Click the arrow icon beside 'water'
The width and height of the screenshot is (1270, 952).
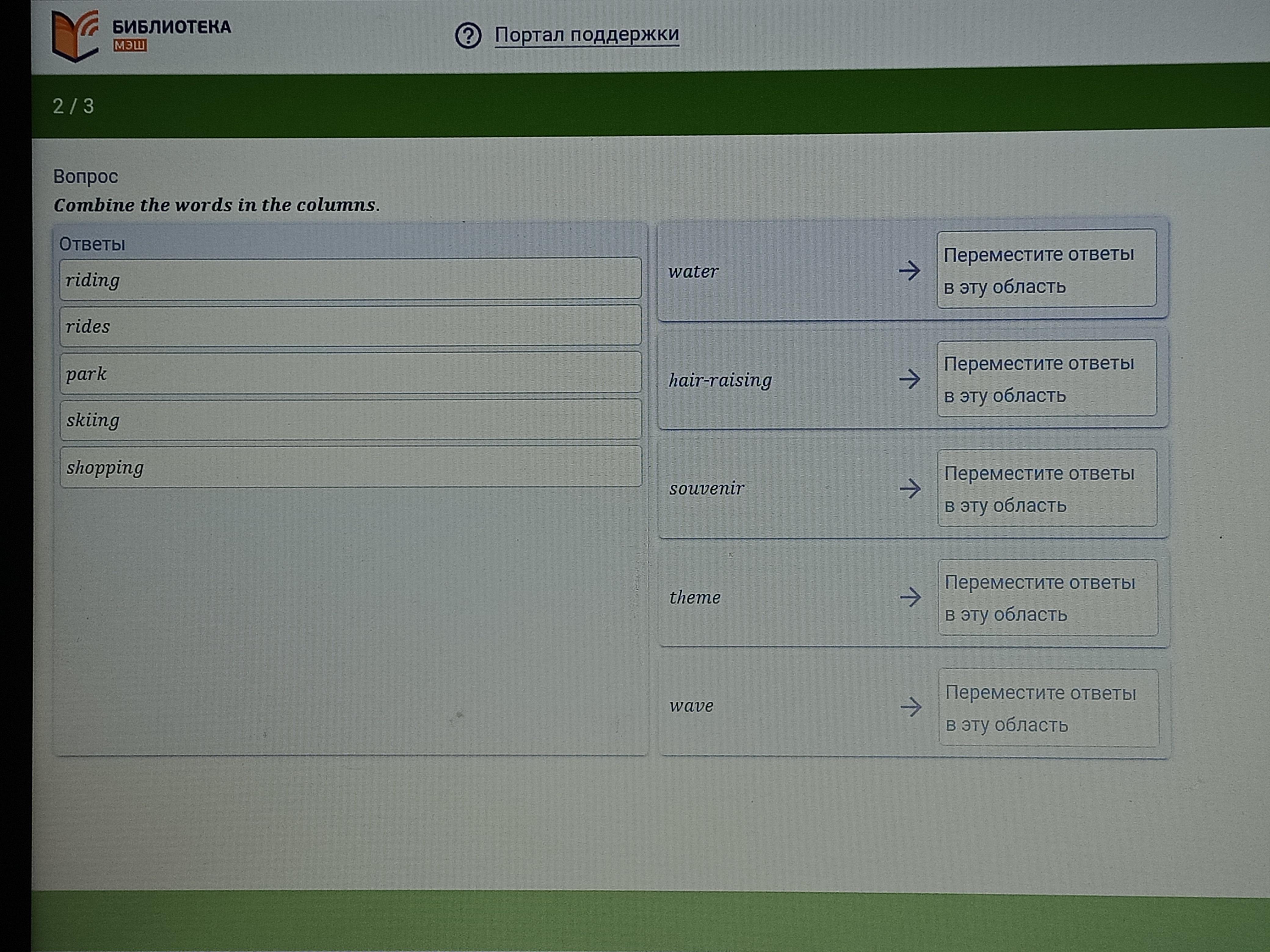coord(909,270)
